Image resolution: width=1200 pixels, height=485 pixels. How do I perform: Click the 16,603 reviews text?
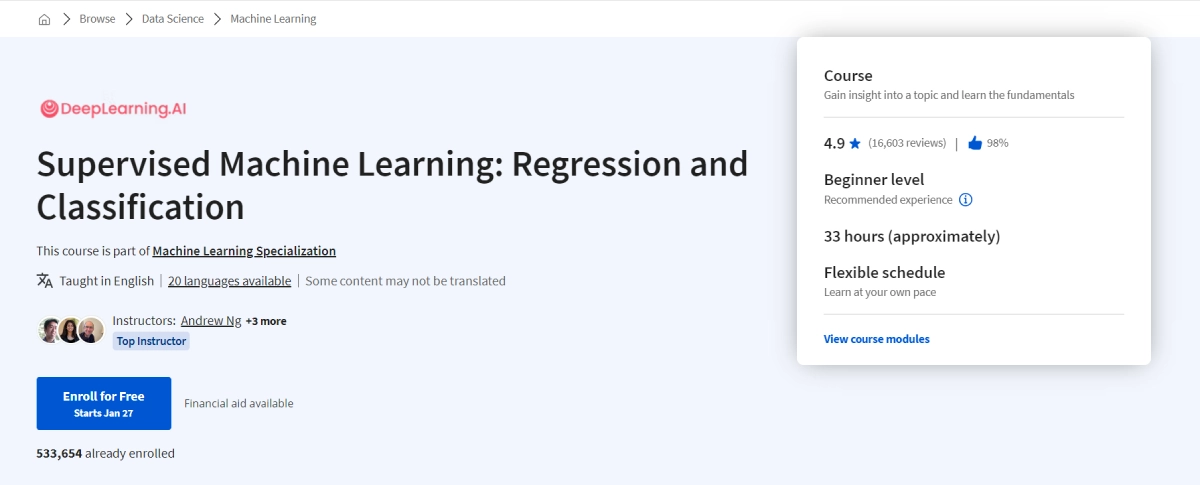coord(907,143)
